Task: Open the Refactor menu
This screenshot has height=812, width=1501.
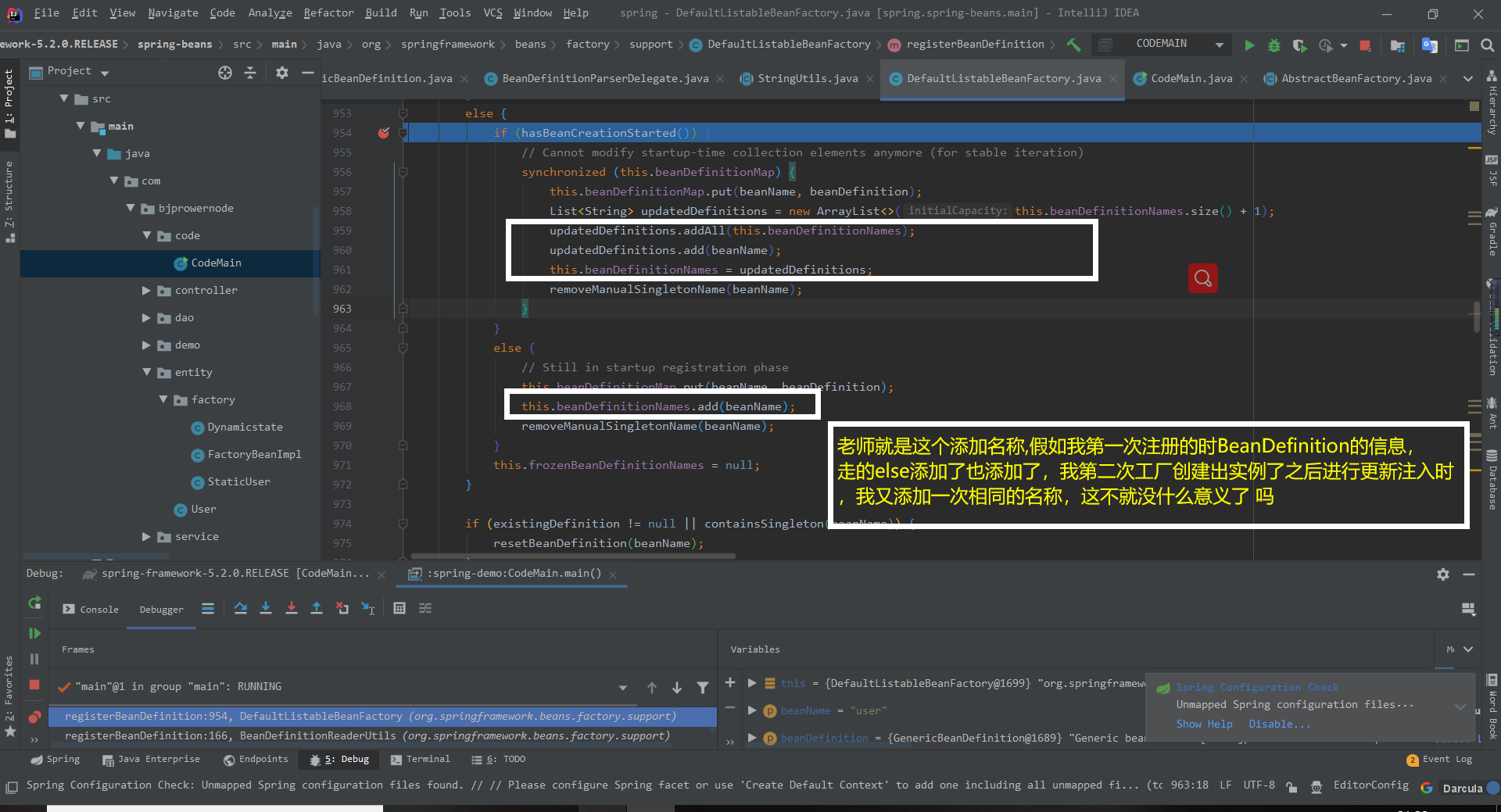Action: coord(328,13)
